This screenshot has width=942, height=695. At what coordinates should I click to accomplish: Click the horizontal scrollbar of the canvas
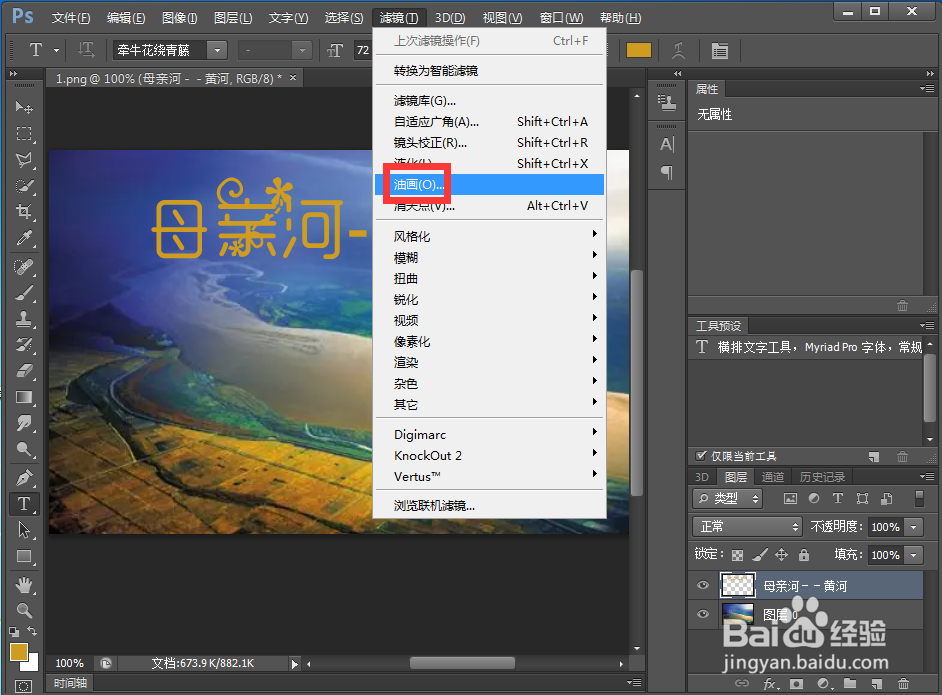click(x=461, y=663)
